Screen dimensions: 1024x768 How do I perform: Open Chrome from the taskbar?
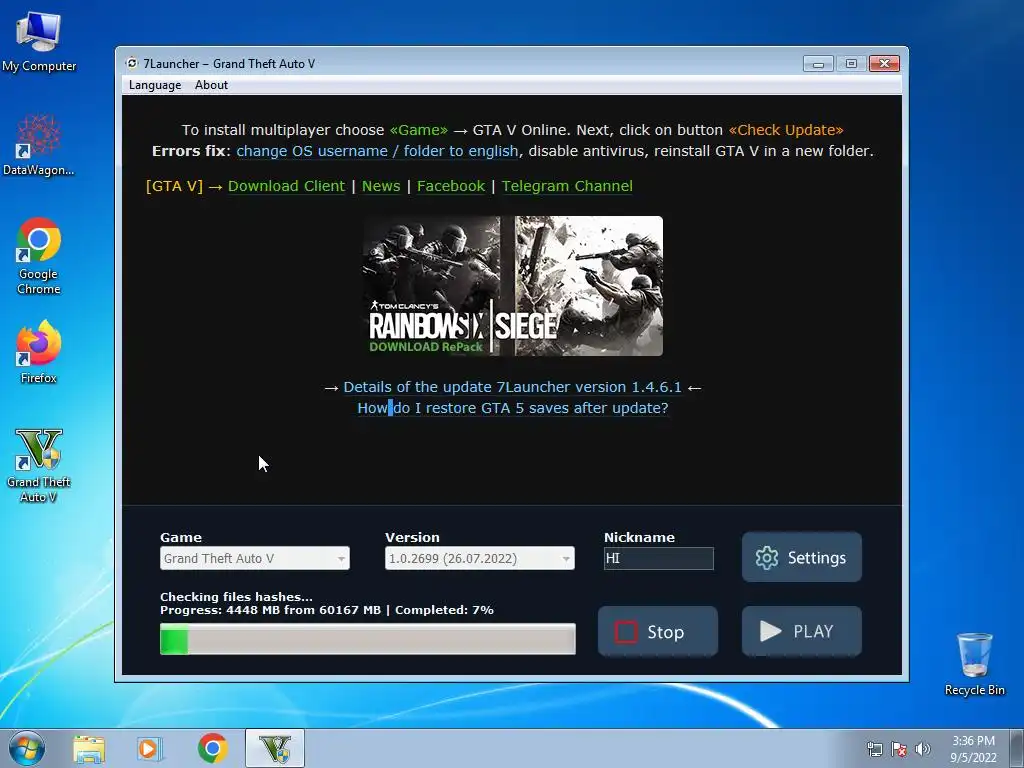pyautogui.click(x=212, y=748)
